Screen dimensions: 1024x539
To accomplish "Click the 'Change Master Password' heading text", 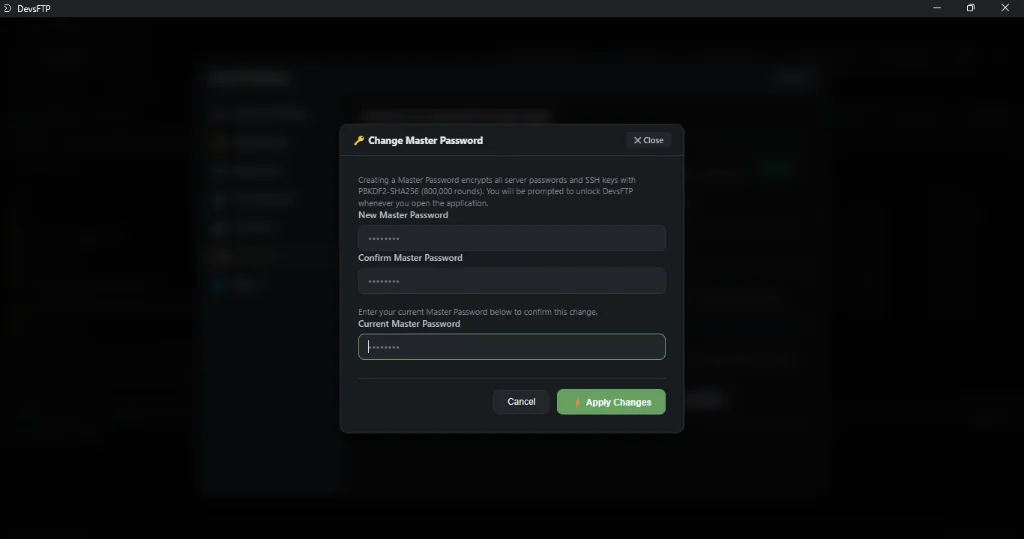I will pyautogui.click(x=425, y=140).
